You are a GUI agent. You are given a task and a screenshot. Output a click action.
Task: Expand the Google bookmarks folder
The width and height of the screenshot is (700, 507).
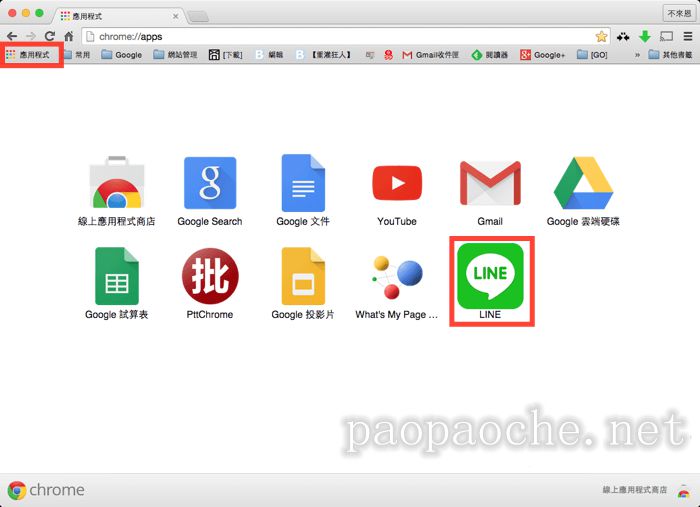pos(121,54)
